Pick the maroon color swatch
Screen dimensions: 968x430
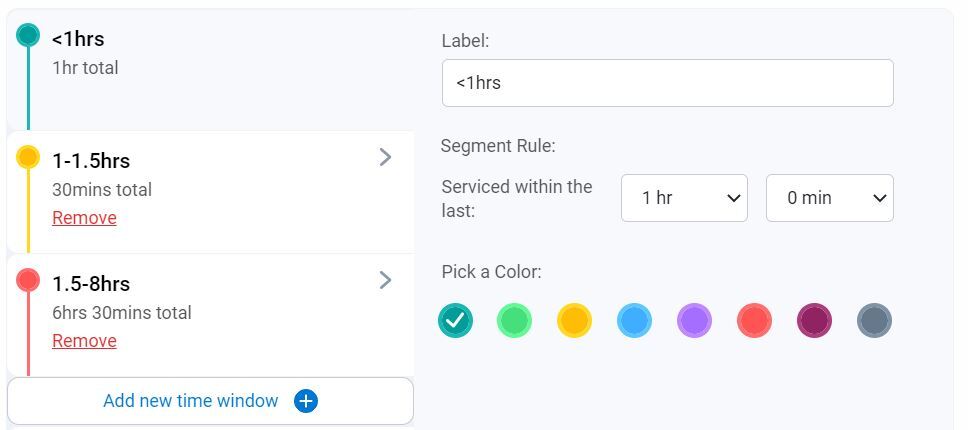click(x=814, y=320)
